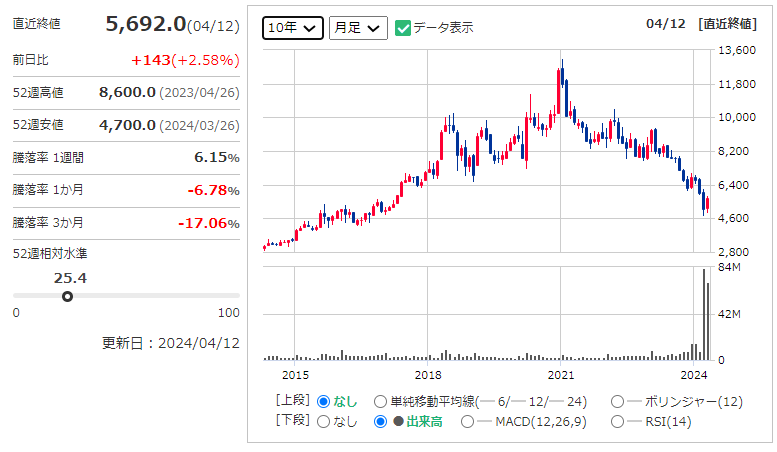Click the 更新日 2024/04/12 text
The height and width of the screenshot is (452, 777).
coord(170,342)
